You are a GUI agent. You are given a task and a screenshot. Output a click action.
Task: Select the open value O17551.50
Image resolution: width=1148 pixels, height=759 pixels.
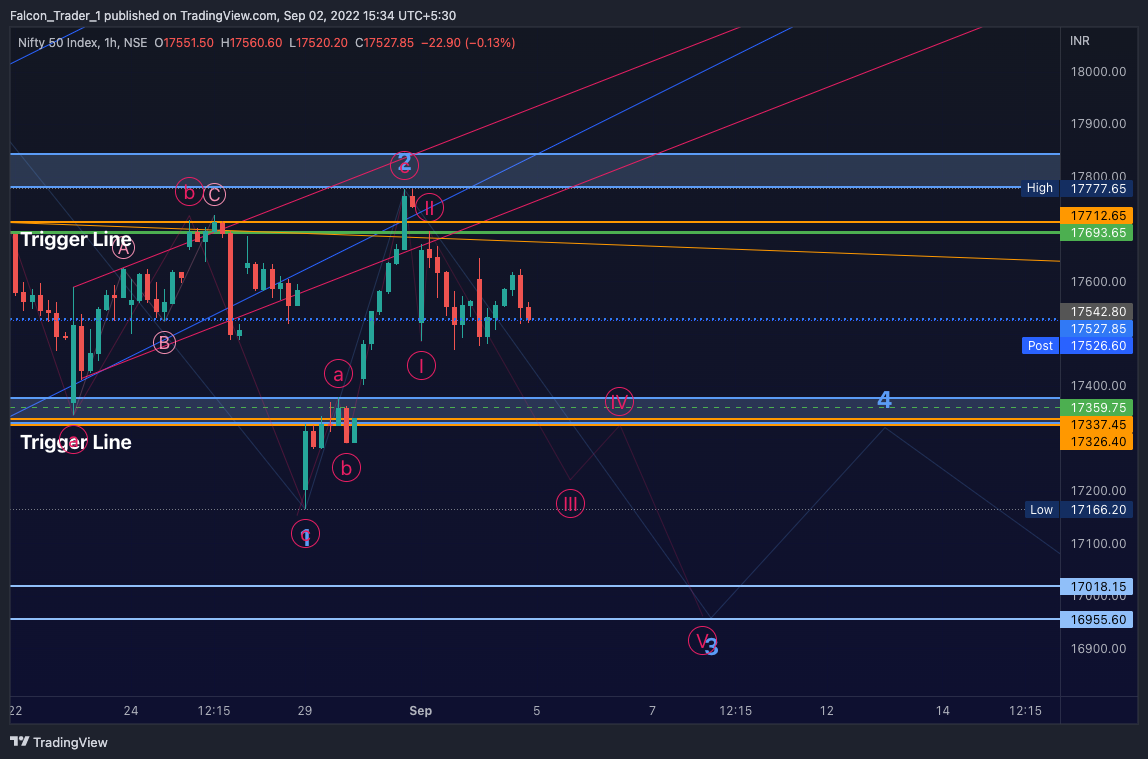[184, 43]
